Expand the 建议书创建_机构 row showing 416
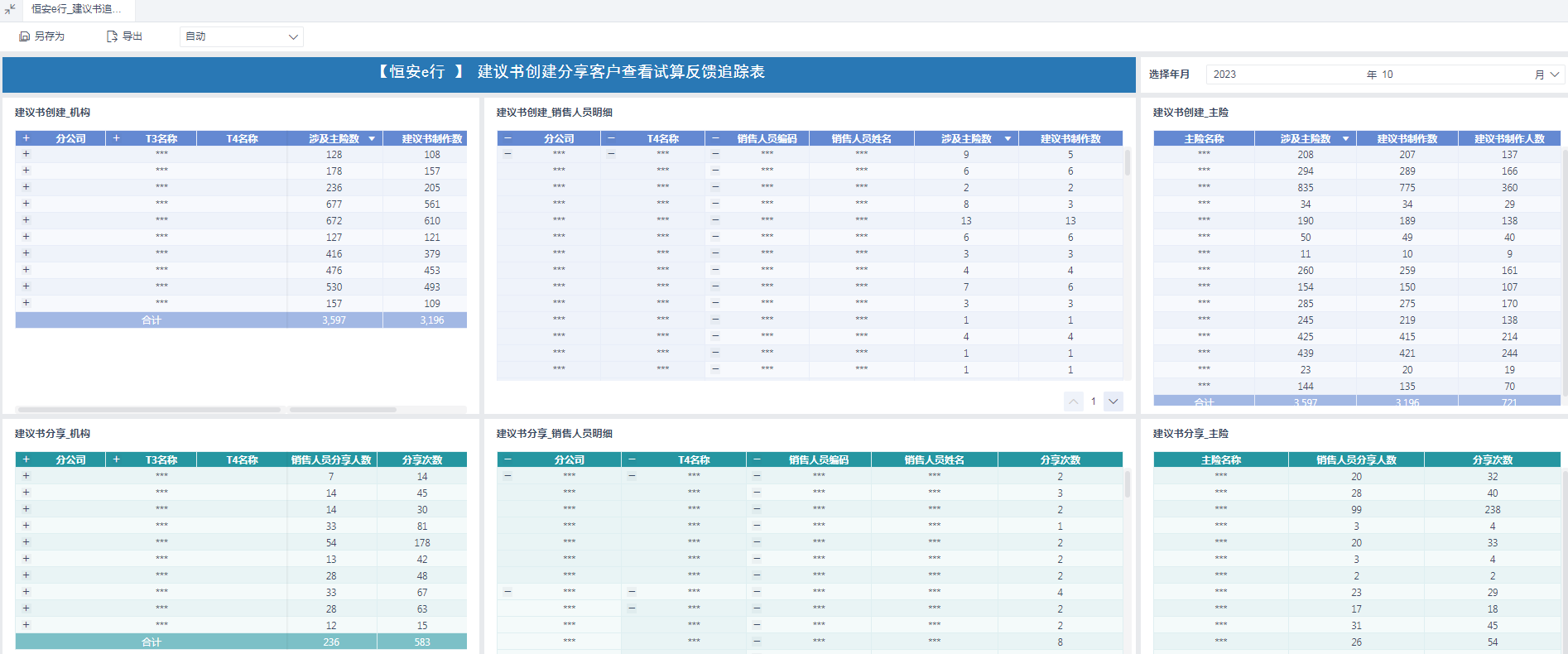This screenshot has width=1568, height=654. point(26,253)
